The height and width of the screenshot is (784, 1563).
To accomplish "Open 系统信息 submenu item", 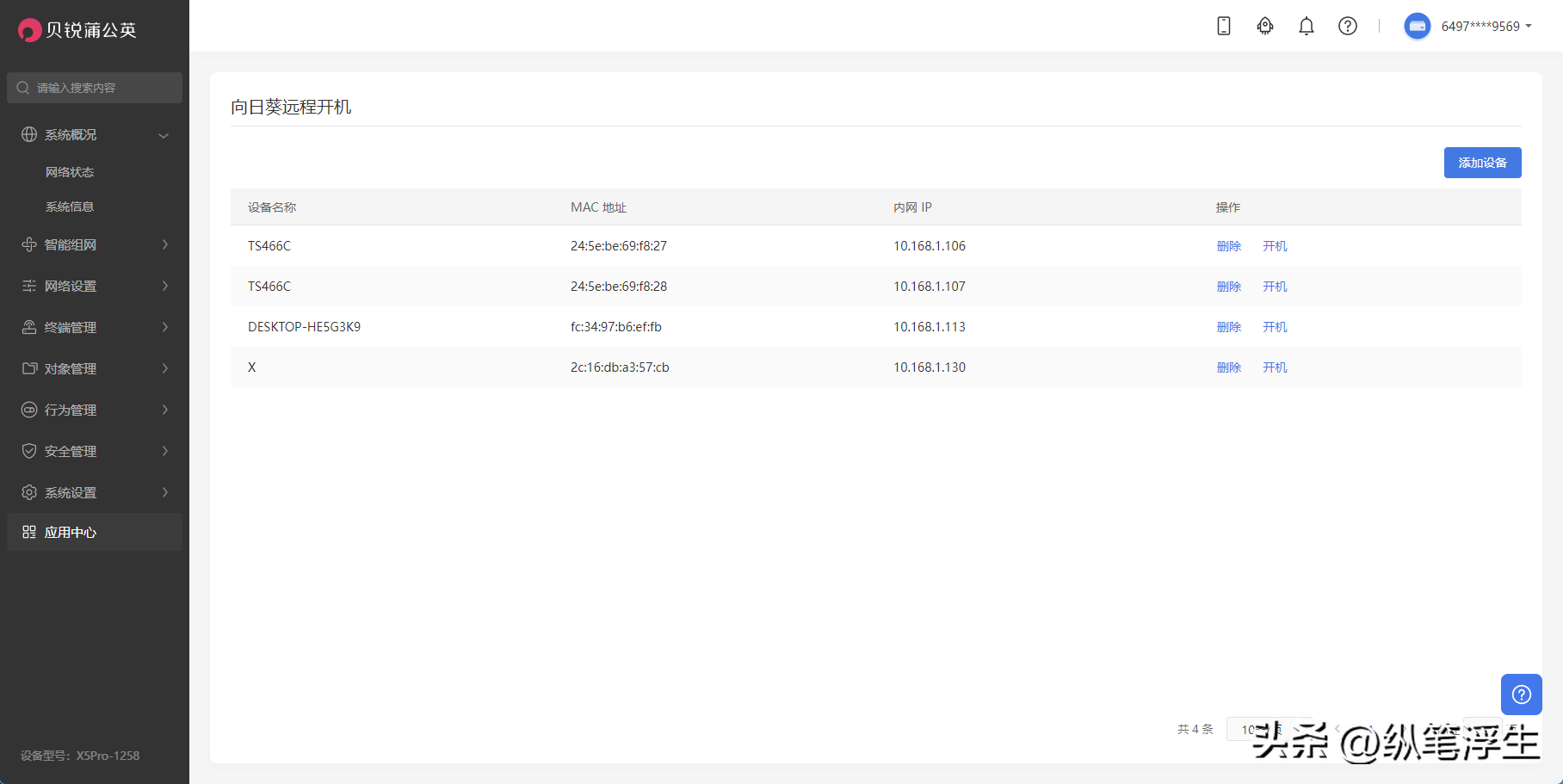I will 70,207.
